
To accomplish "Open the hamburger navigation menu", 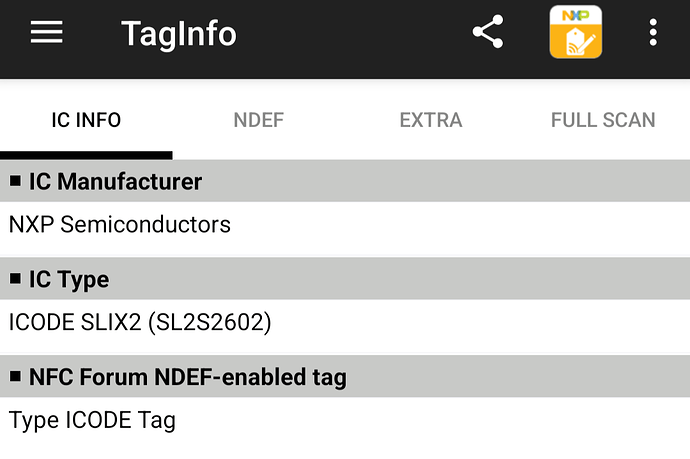I will click(47, 32).
